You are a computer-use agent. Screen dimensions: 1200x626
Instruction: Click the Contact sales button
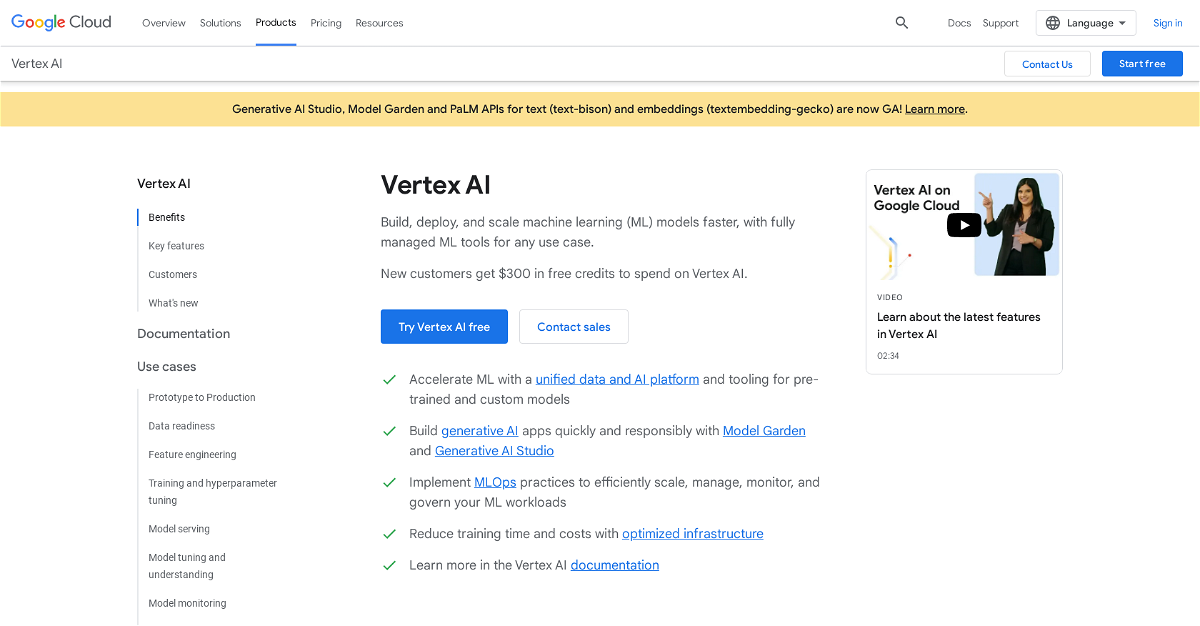(573, 327)
